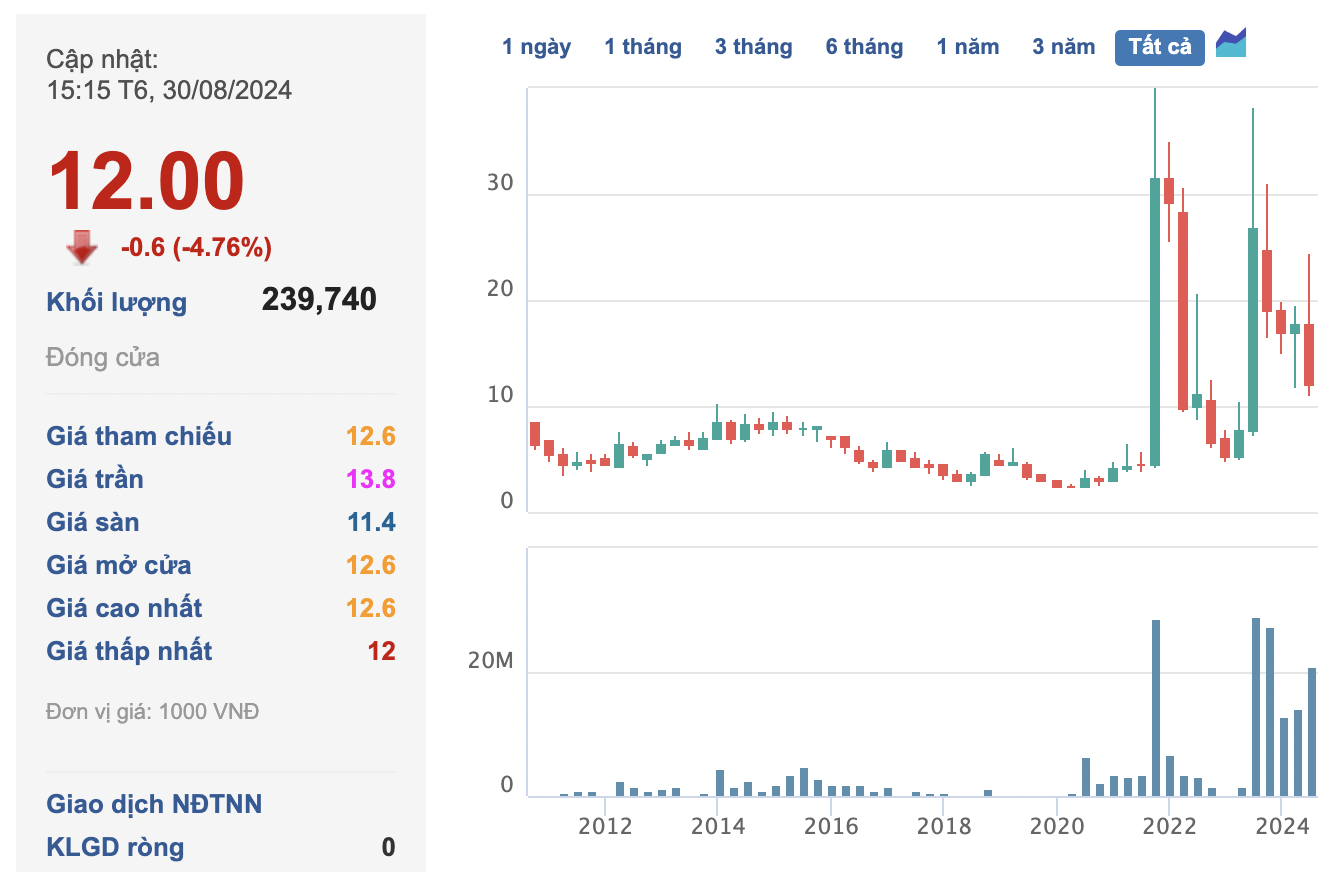Viewport: 1336px width, 872px height.
Task: Select the '1 ngày' time range
Action: click(537, 47)
